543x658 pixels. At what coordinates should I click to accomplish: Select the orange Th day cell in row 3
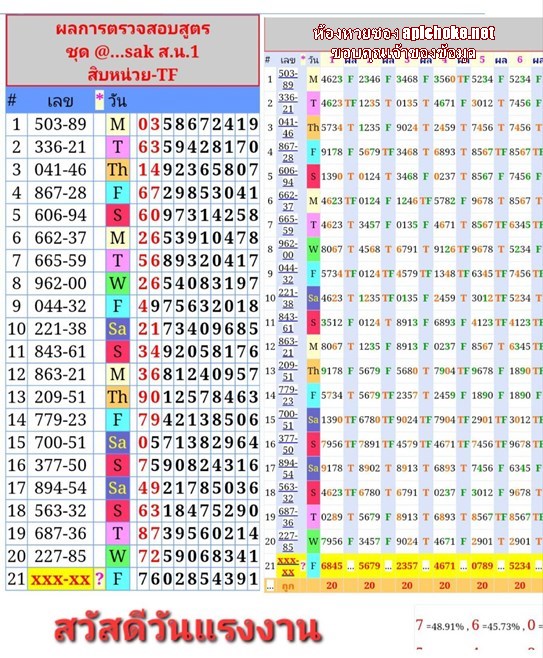[x=117, y=170]
